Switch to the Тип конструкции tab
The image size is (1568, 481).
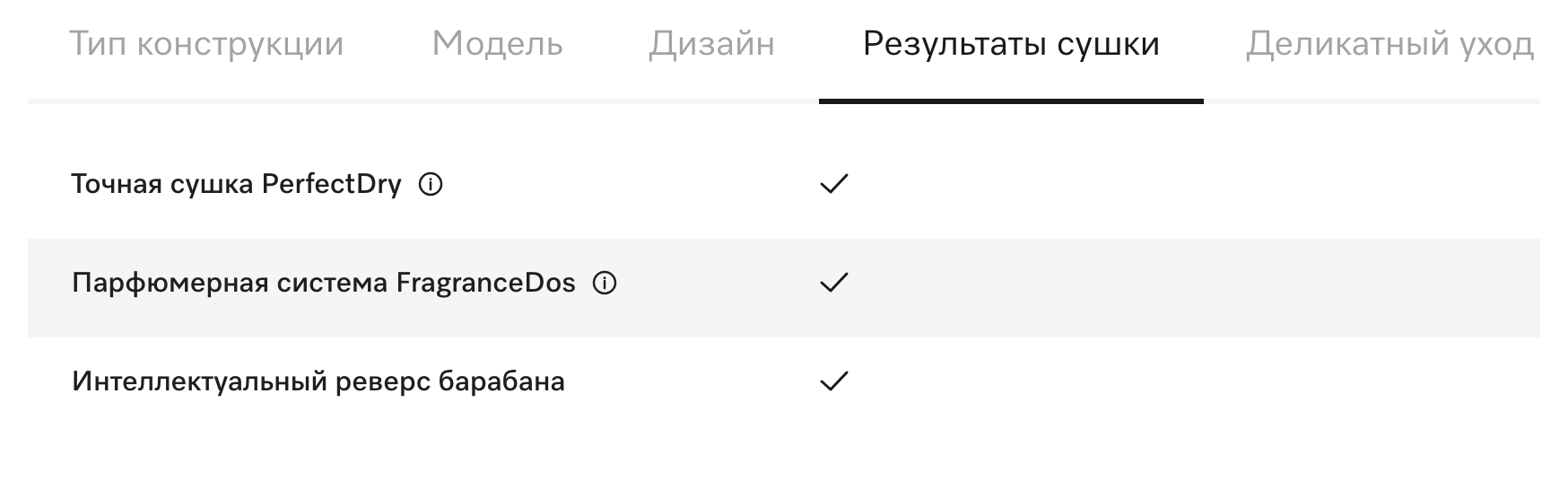point(206,44)
